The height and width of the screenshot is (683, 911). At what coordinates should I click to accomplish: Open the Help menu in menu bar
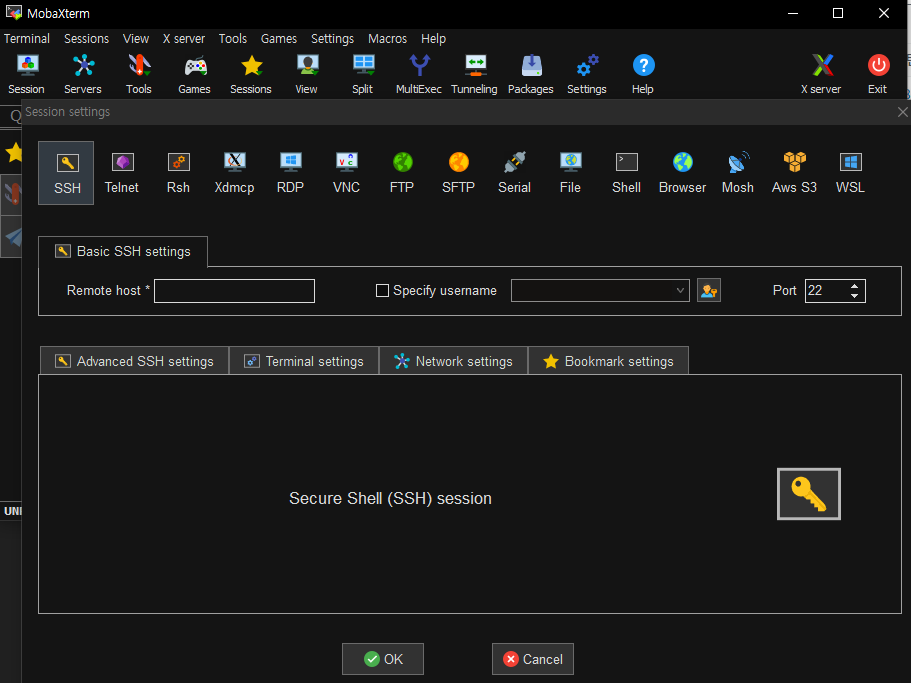(x=433, y=38)
